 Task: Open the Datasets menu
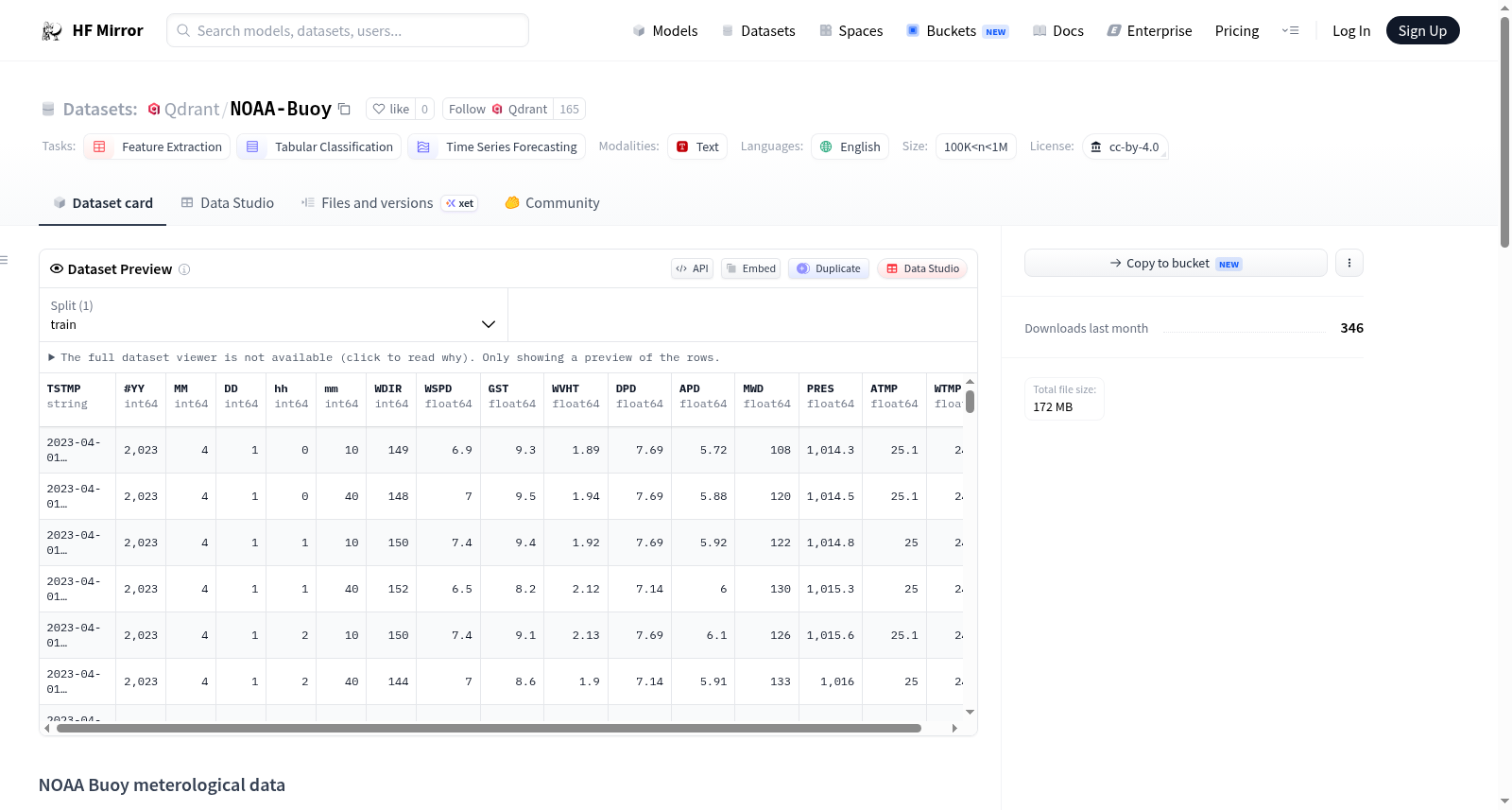click(x=759, y=30)
